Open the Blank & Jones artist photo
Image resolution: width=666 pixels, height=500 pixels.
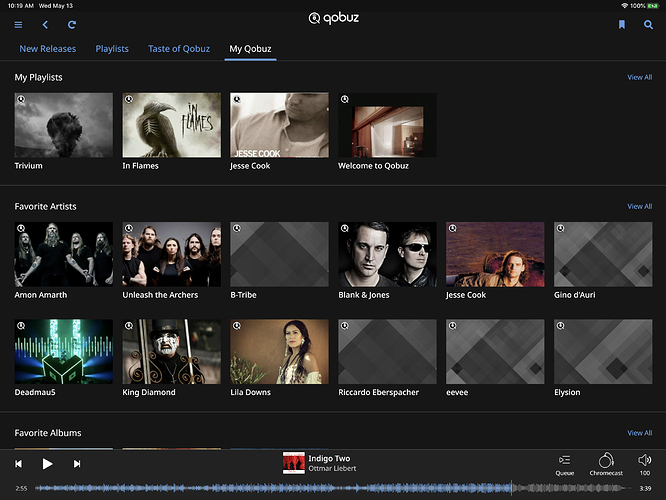point(387,254)
